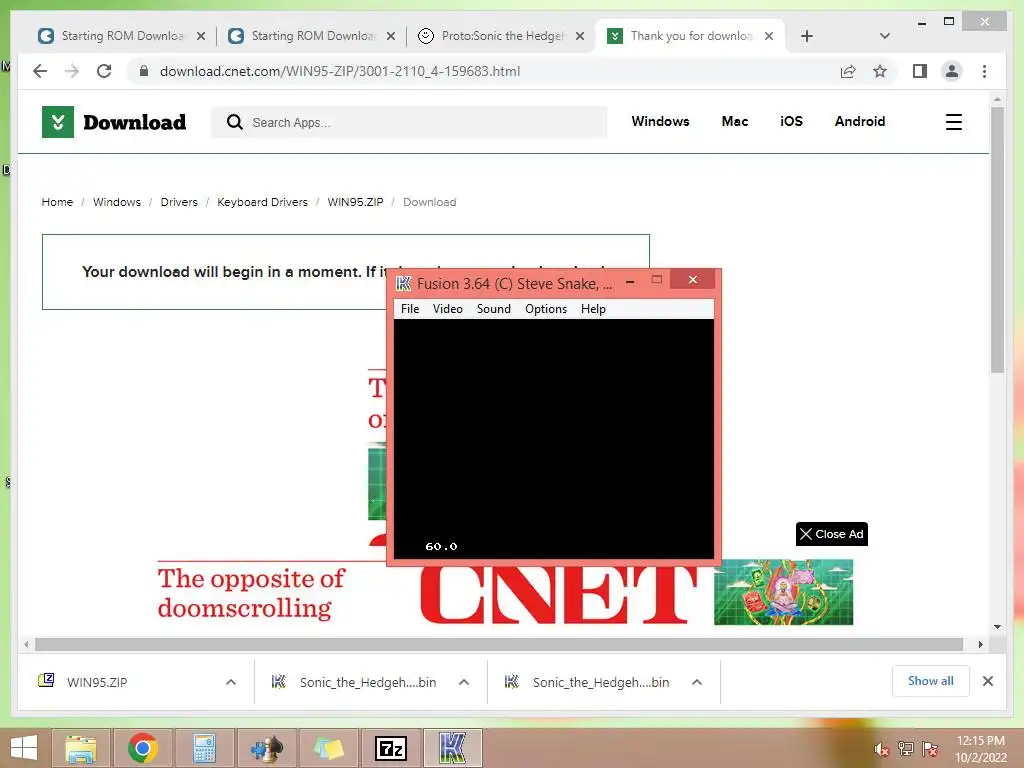
Task: Open the hamburger menu on Download site
Action: 953,122
